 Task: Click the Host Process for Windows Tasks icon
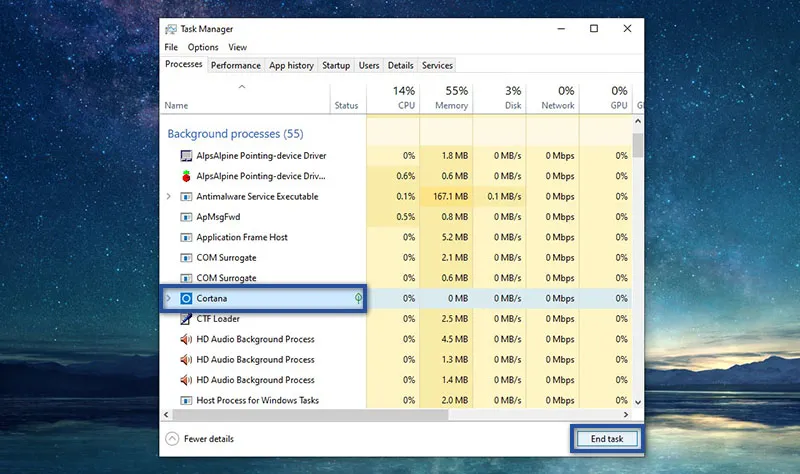click(x=186, y=401)
